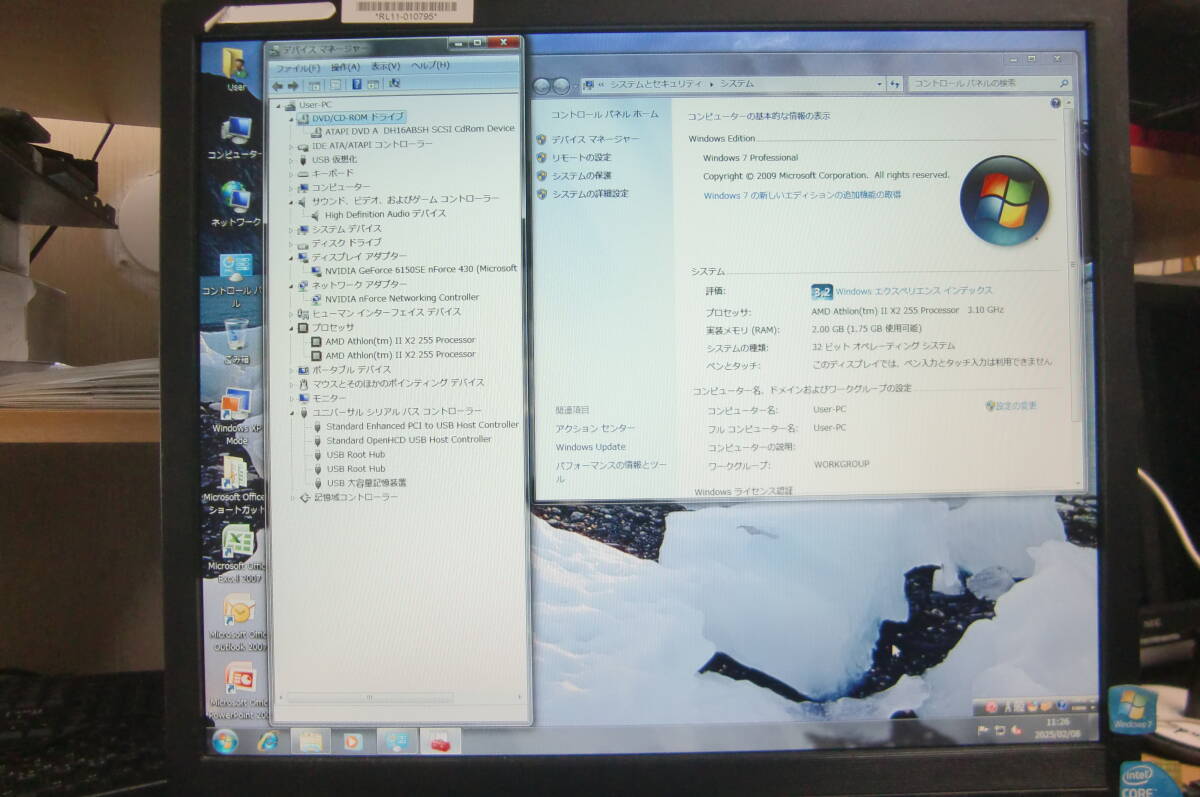Open the address bar history dropdown in System window
Image resolution: width=1200 pixels, height=797 pixels.
(879, 84)
